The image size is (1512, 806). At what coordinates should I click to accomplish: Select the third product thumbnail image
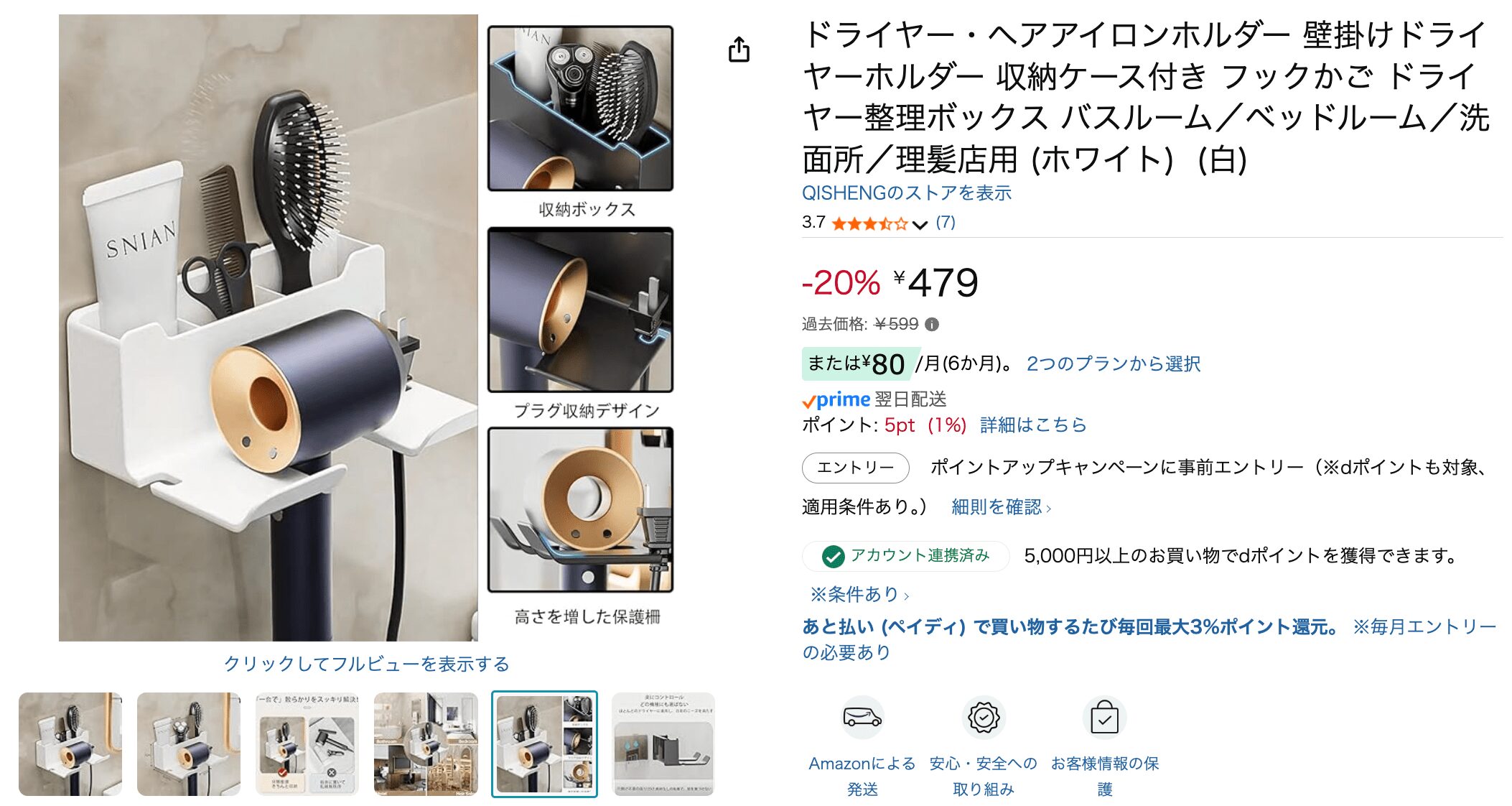(307, 744)
